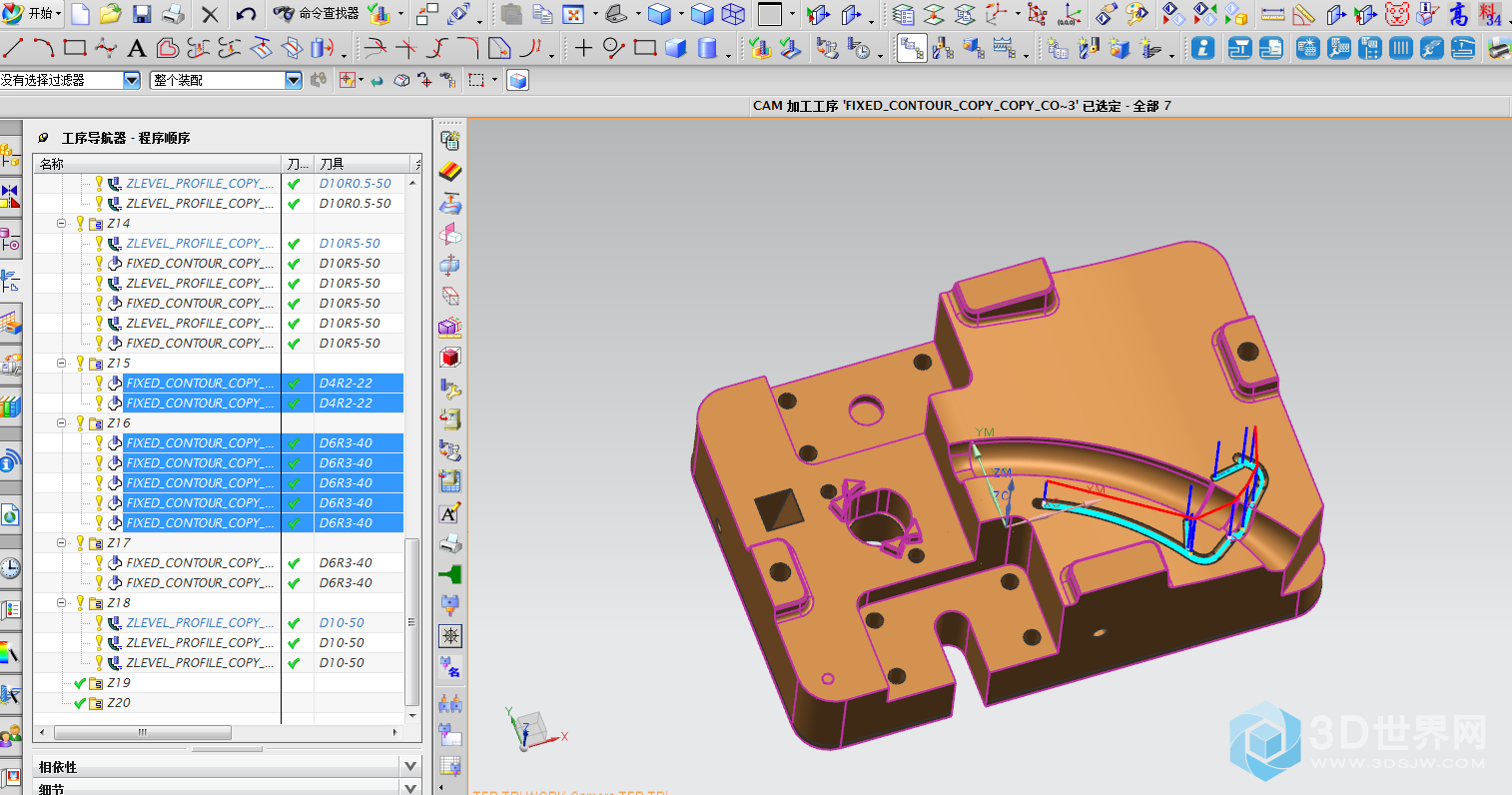Click Create Tool icon

click(1089, 47)
